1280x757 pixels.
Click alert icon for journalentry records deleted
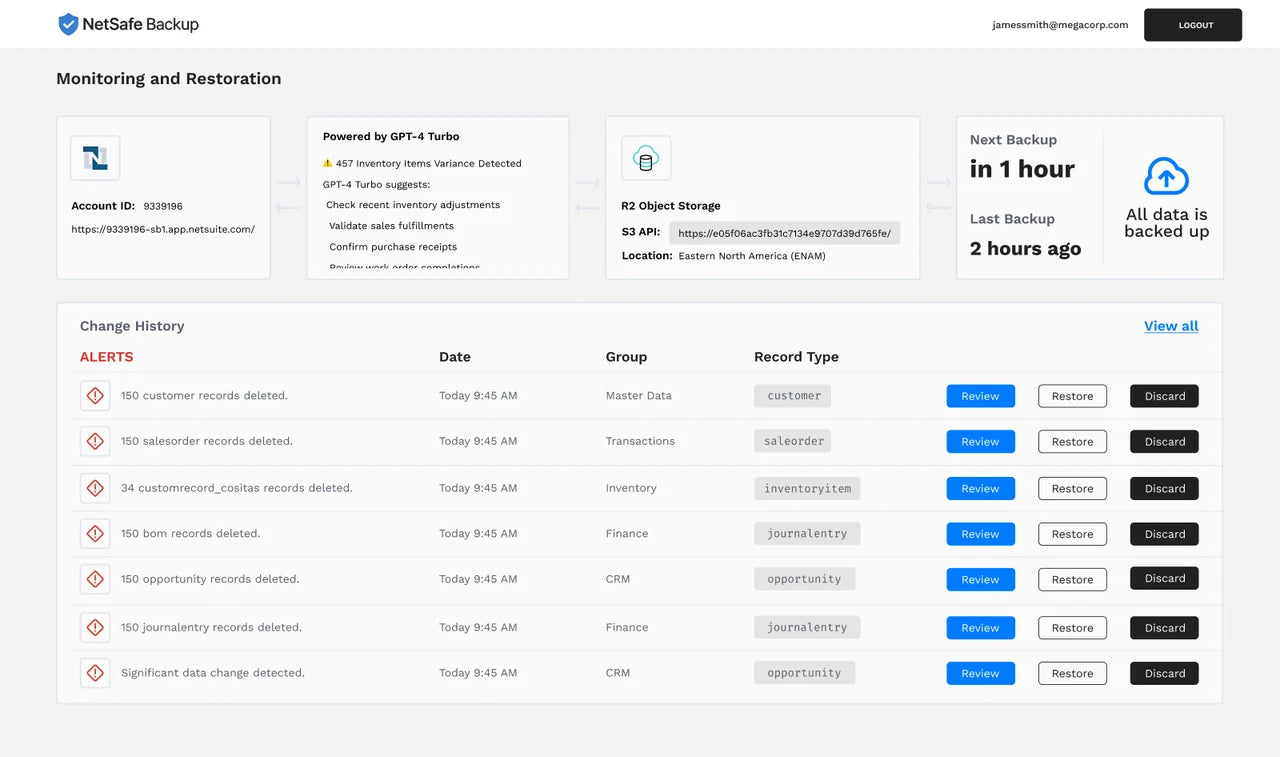click(95, 628)
